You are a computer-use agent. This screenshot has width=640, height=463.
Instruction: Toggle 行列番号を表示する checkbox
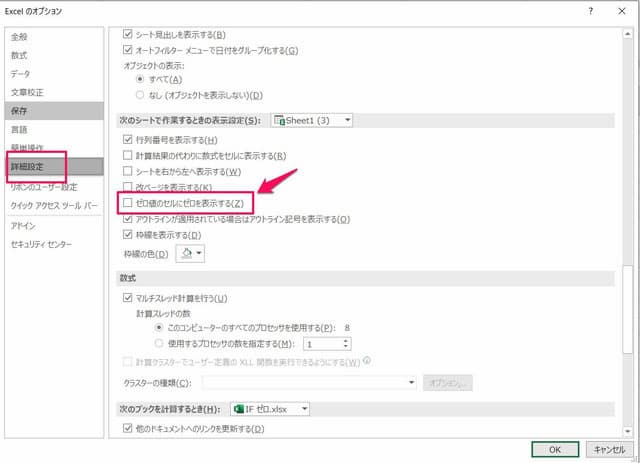(x=128, y=140)
